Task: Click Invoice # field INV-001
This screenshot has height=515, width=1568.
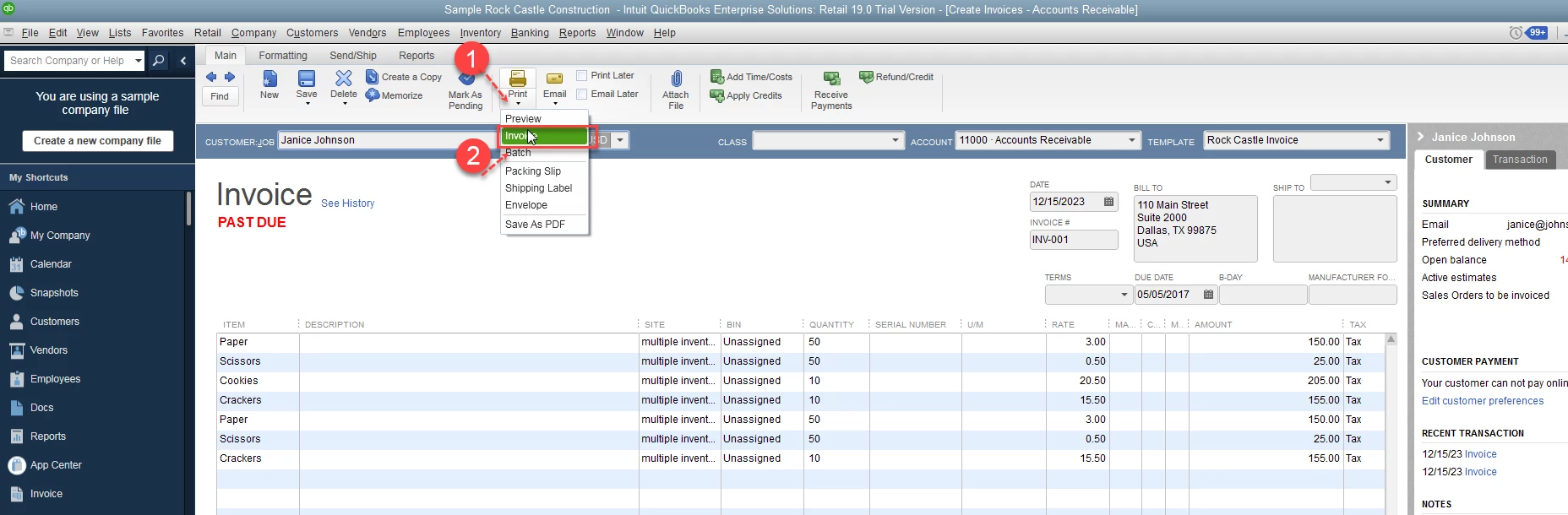Action: coord(1074,240)
